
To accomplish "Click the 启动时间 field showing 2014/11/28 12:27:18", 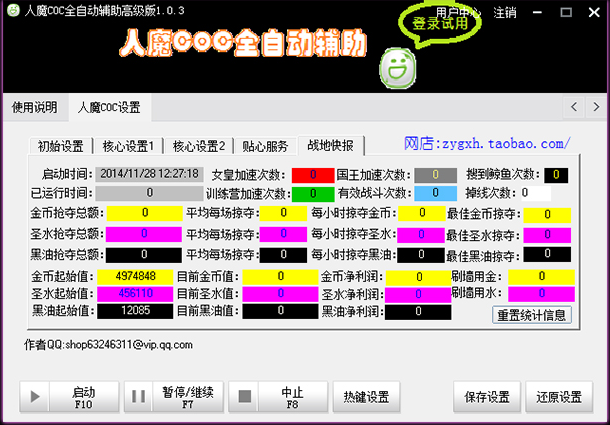I will [149, 174].
